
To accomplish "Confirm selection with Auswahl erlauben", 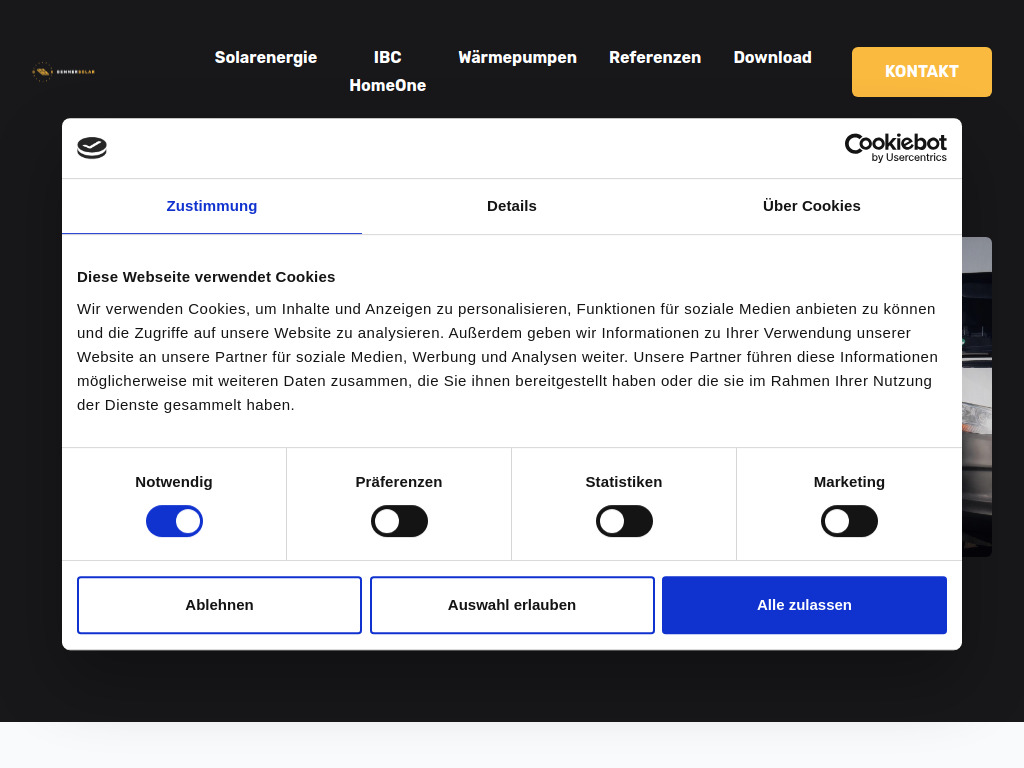I will [x=511, y=605].
